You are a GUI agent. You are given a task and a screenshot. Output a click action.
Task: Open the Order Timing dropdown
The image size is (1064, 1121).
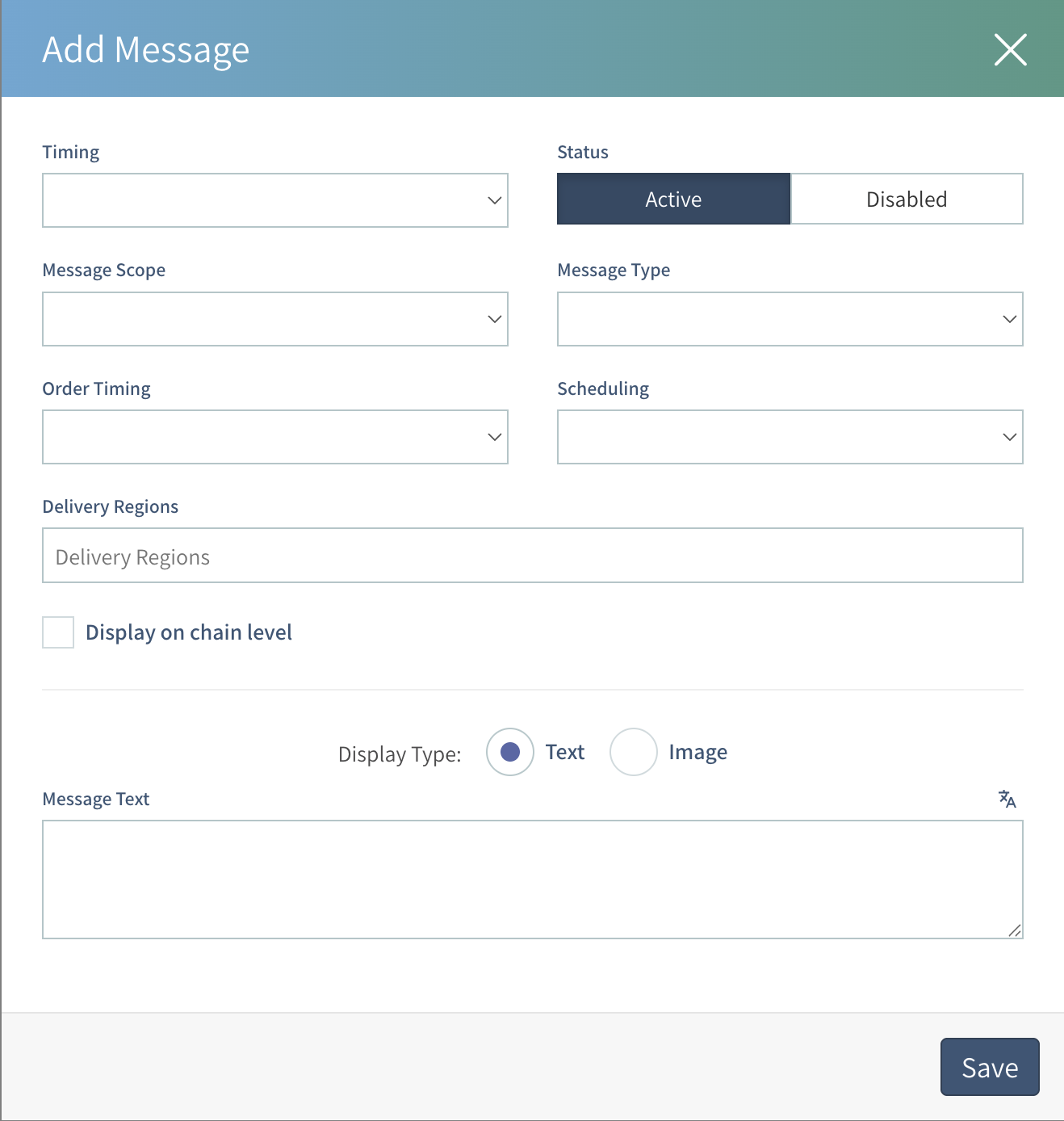click(x=274, y=437)
